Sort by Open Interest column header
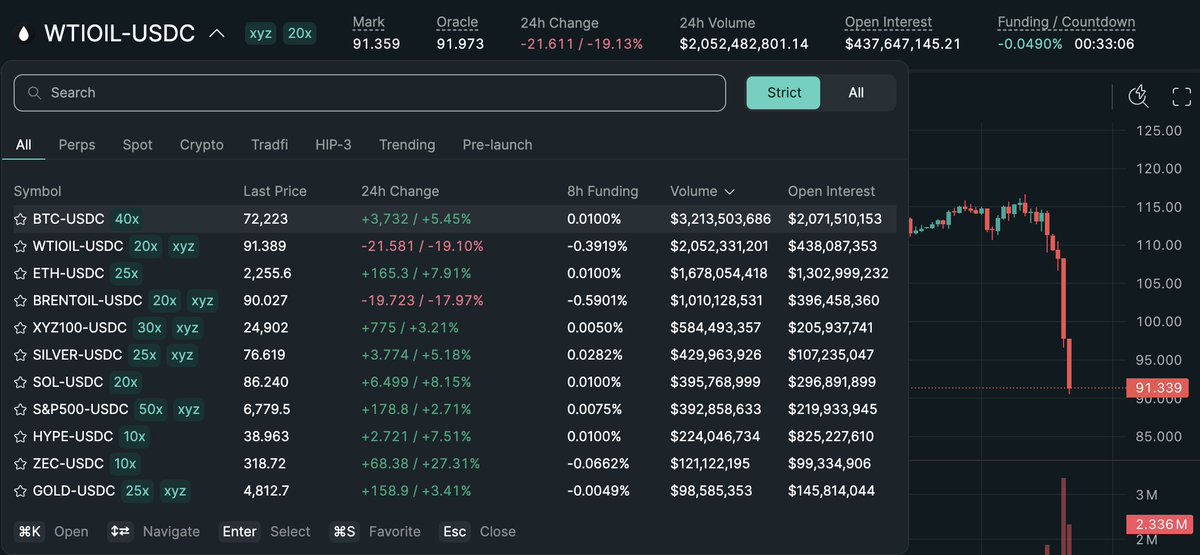1200x555 pixels. (831, 191)
